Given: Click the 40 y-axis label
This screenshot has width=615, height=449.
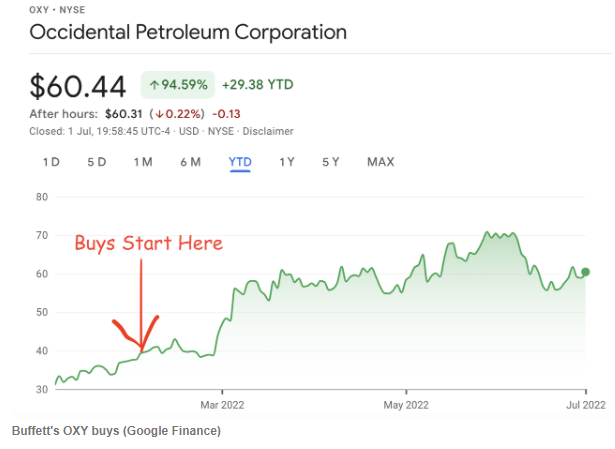Looking at the screenshot, I should (x=42, y=351).
